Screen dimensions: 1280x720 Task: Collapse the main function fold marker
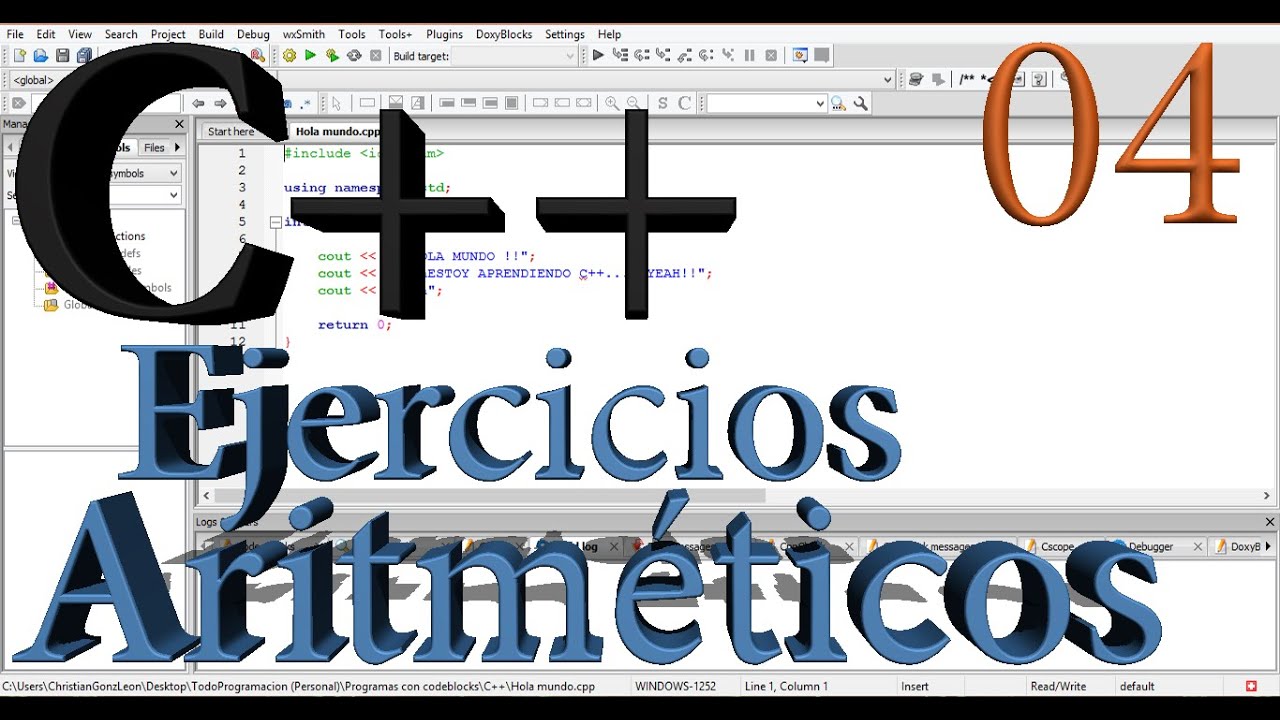276,222
